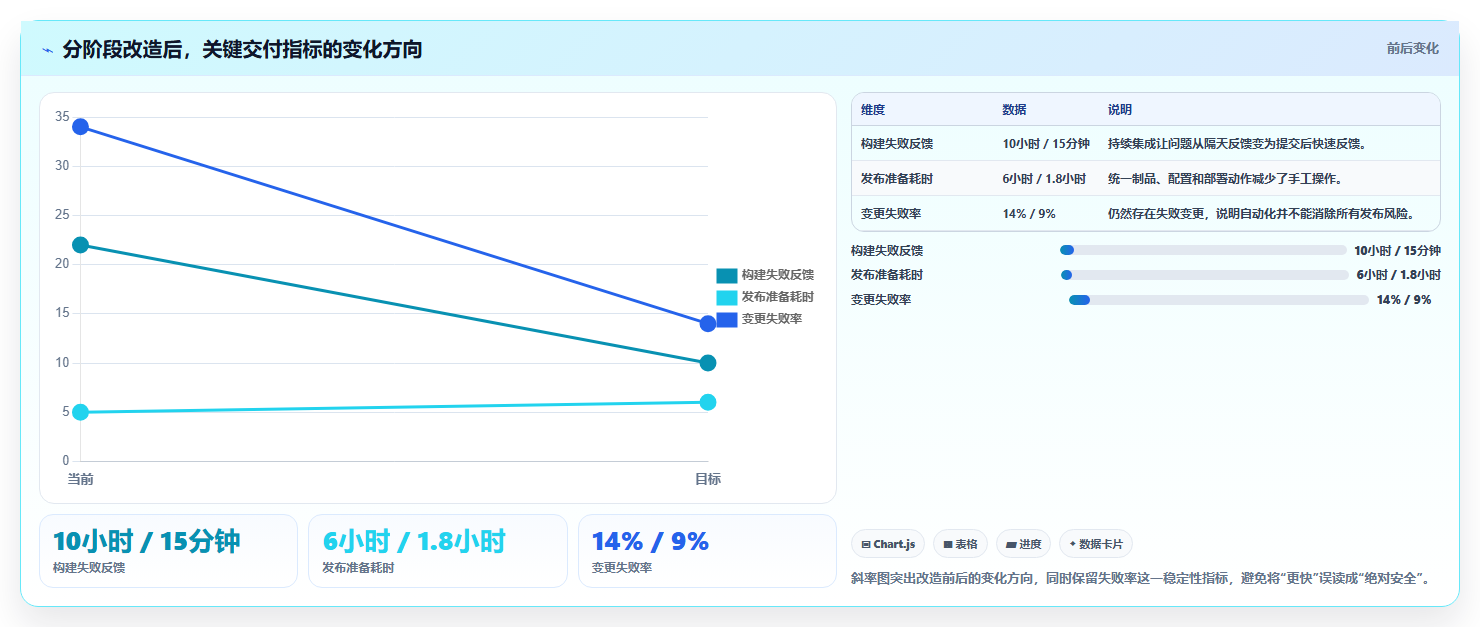
Task: Open the 14% / 9% data card
Action: point(707,551)
